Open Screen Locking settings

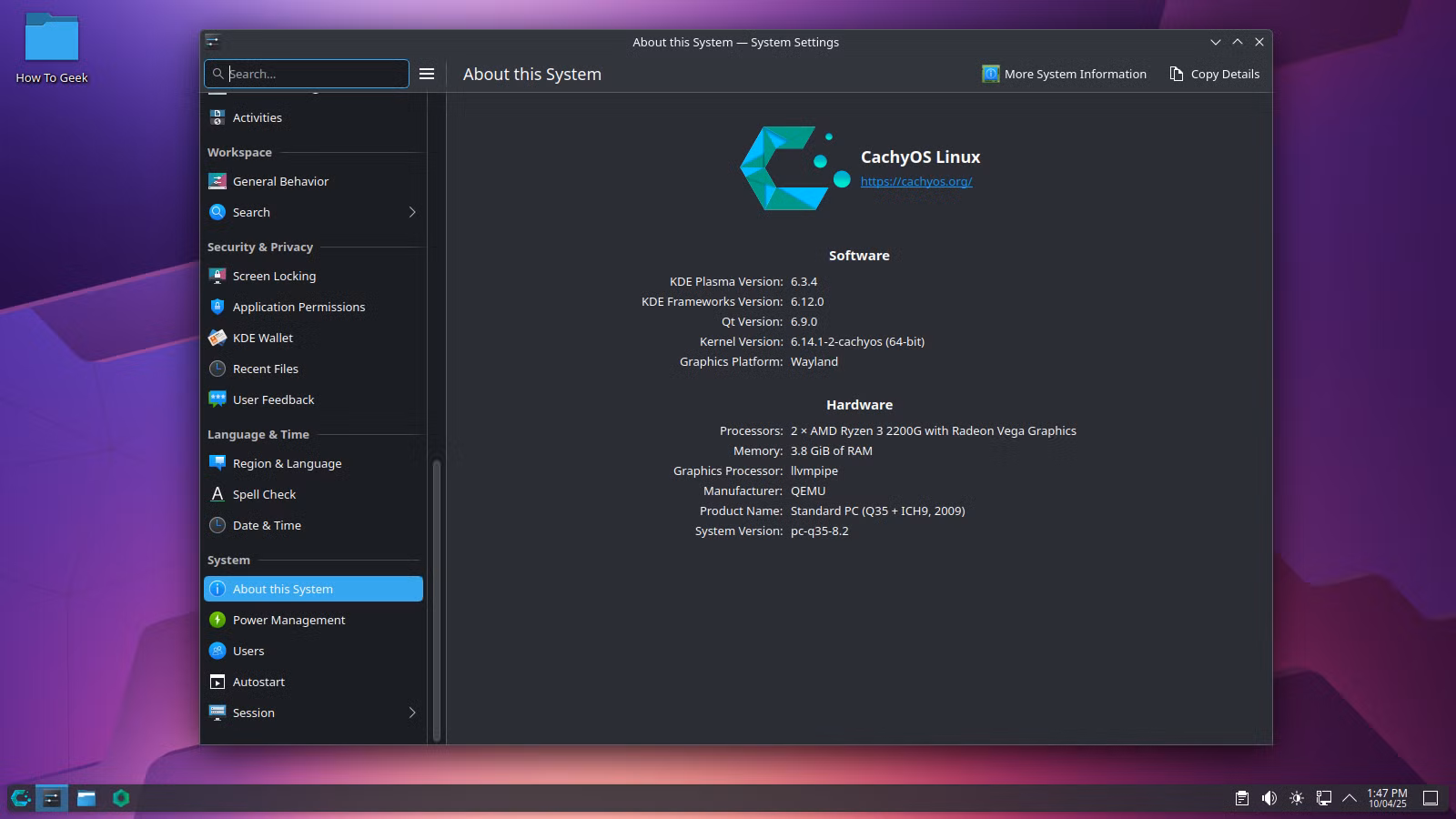click(x=274, y=276)
